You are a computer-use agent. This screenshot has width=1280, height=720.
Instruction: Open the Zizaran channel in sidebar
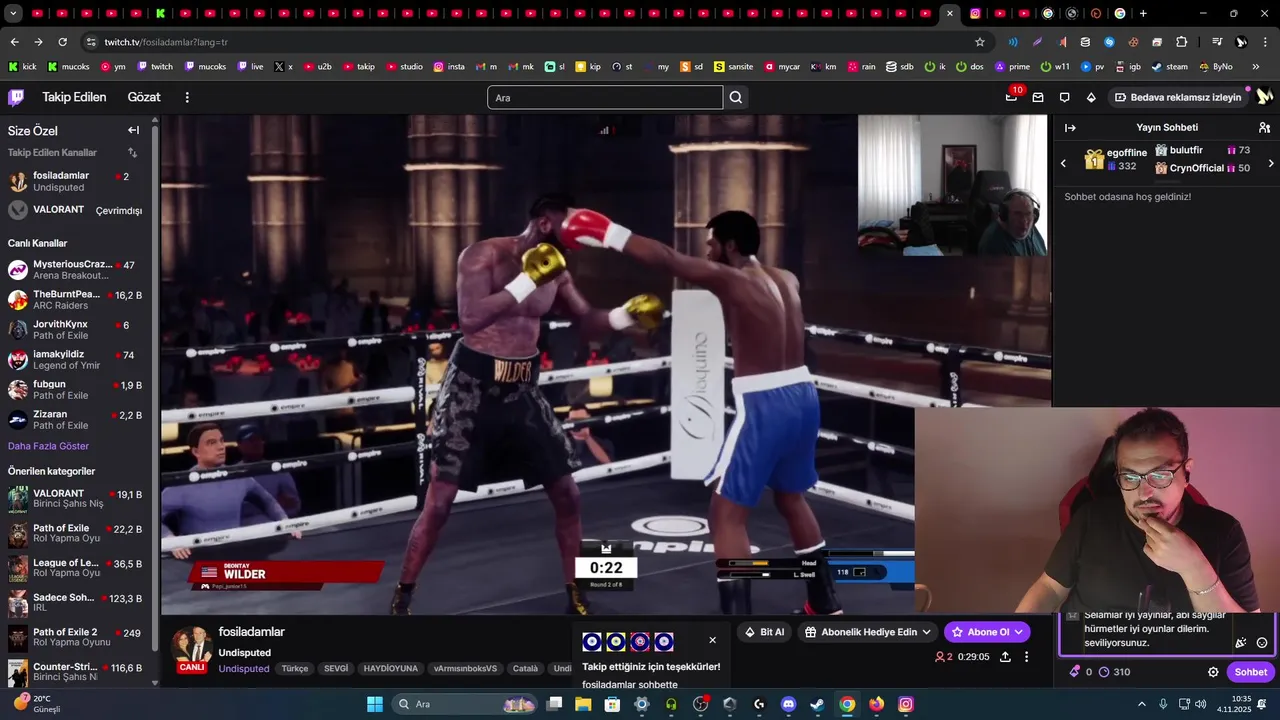tap(78, 420)
